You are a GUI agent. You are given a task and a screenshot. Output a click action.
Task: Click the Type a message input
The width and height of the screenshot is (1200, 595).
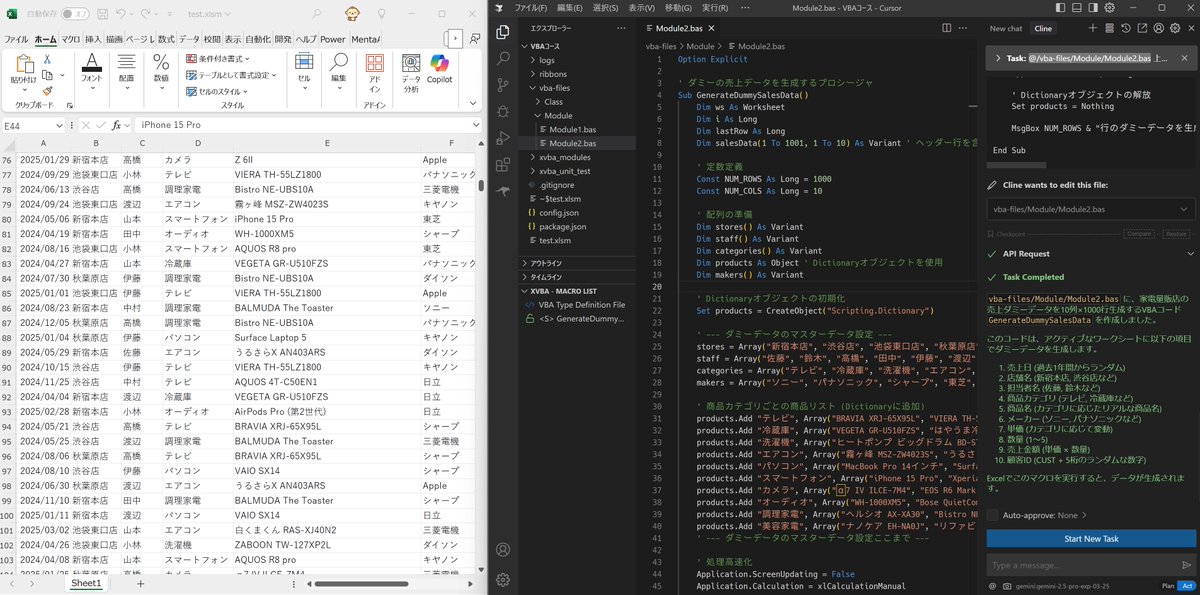point(1091,566)
